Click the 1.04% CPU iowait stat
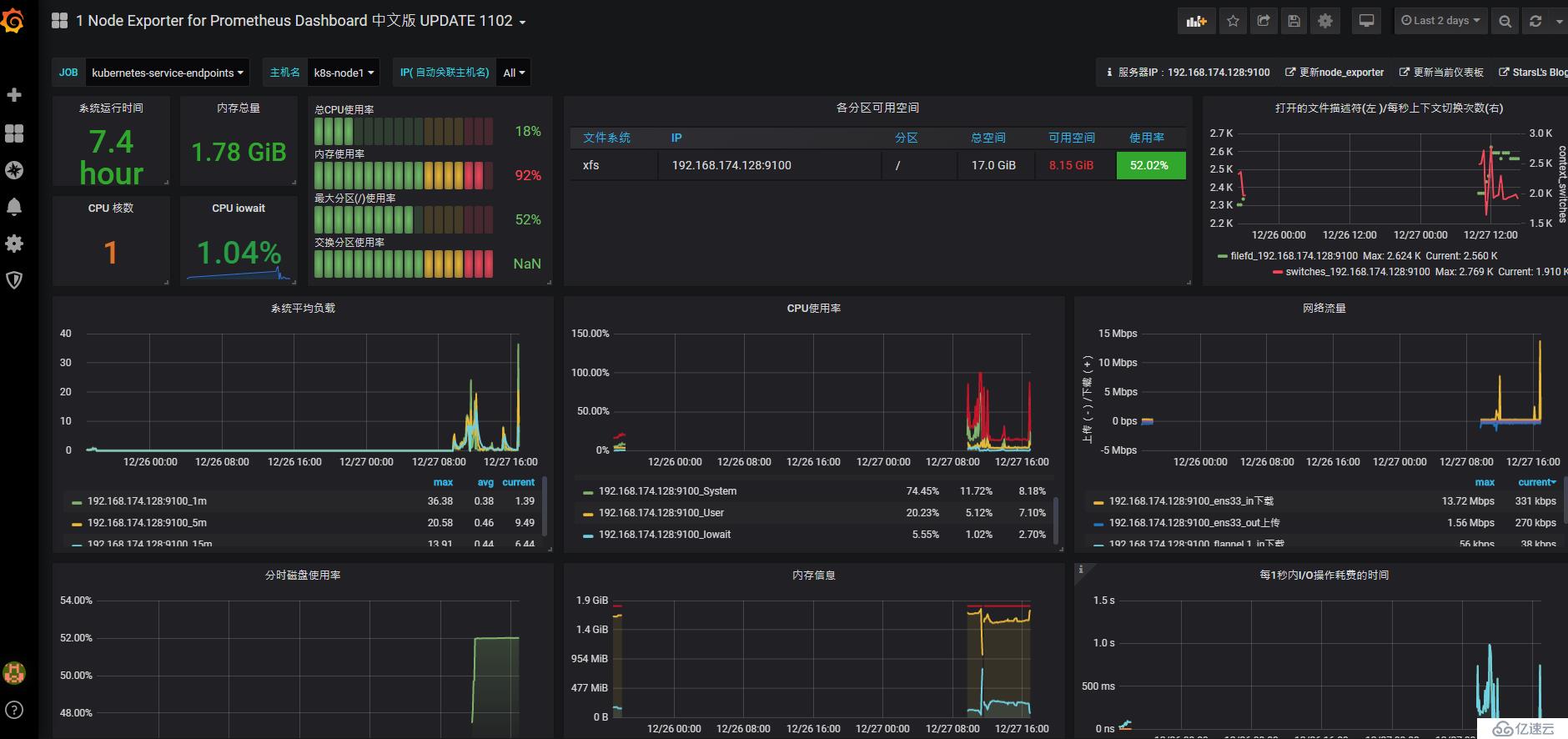1568x739 pixels. pyautogui.click(x=239, y=253)
